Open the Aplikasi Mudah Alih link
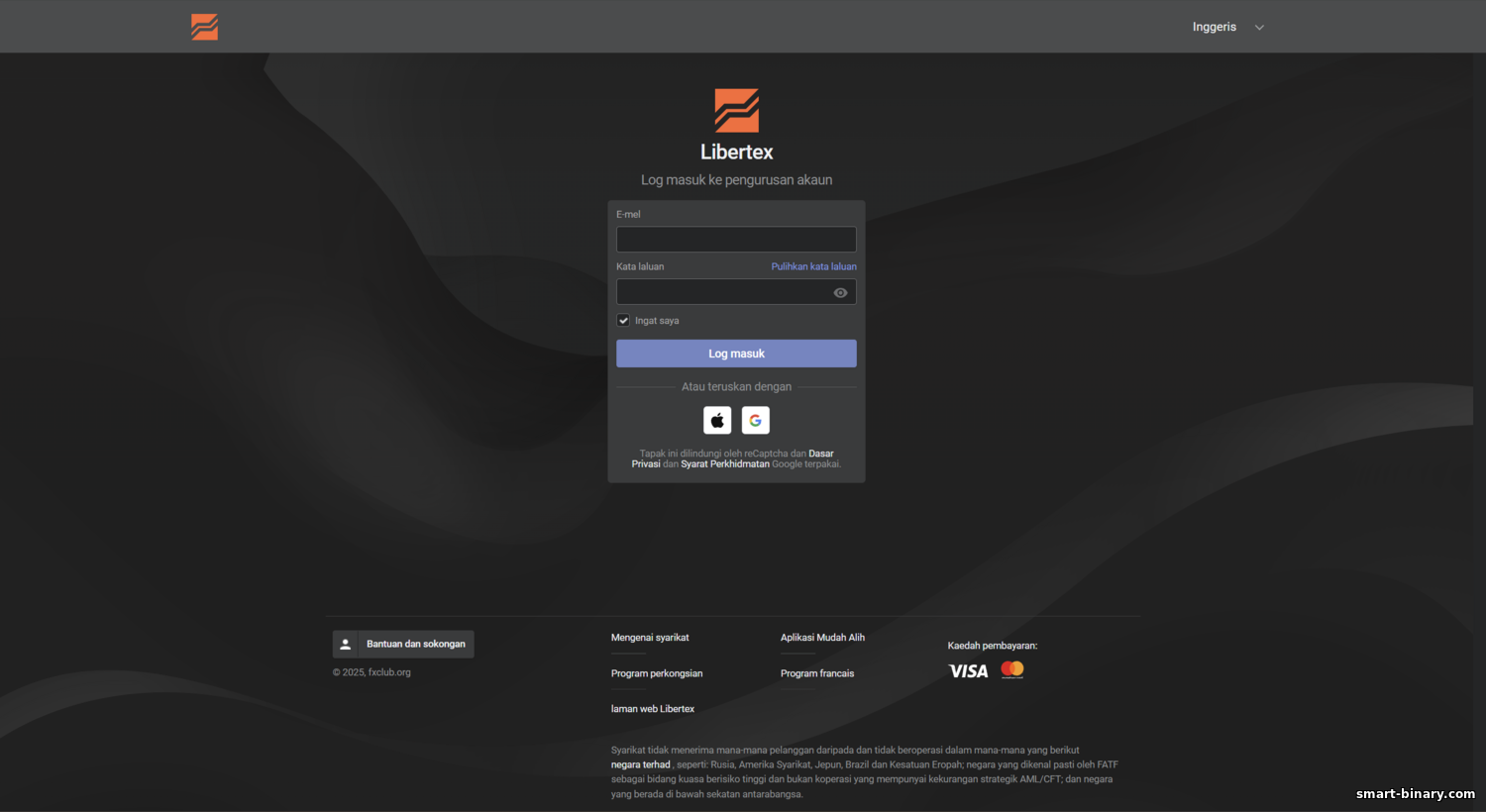Screen dimensions: 1486x812 (822, 638)
